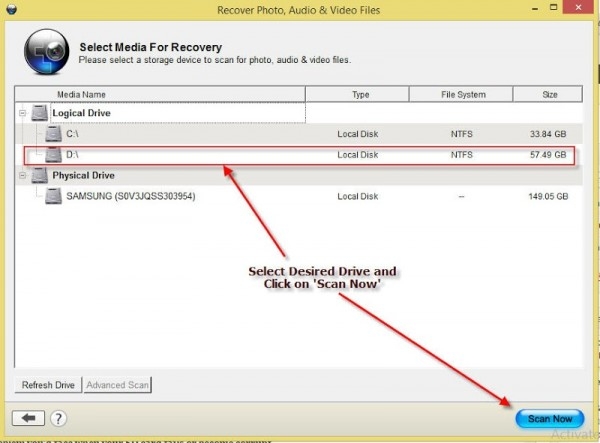The height and width of the screenshot is (443, 600).
Task: Click the Media Name column header
Action: (x=160, y=94)
